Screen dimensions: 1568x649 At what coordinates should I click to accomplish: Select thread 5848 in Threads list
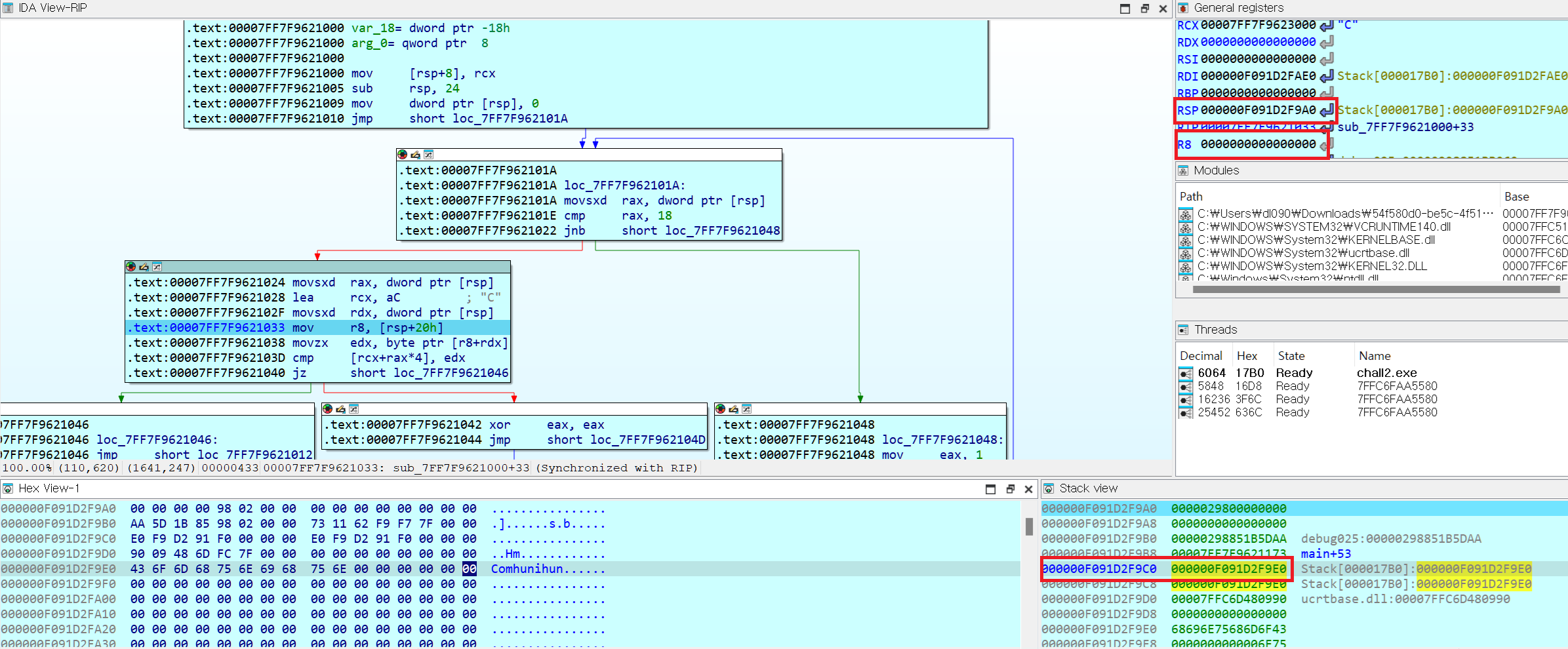point(1373,386)
